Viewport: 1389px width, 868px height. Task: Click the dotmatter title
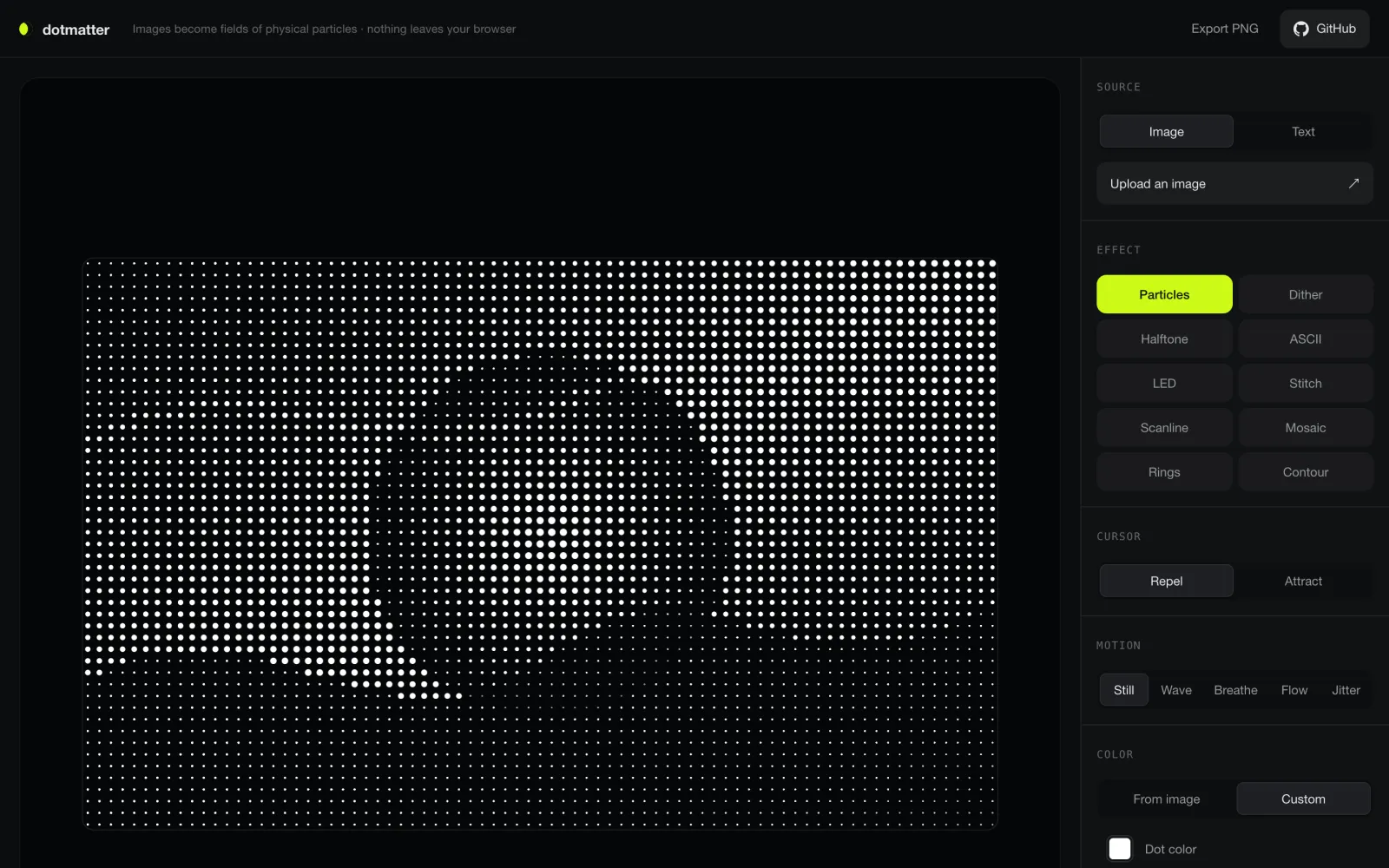tap(76, 30)
